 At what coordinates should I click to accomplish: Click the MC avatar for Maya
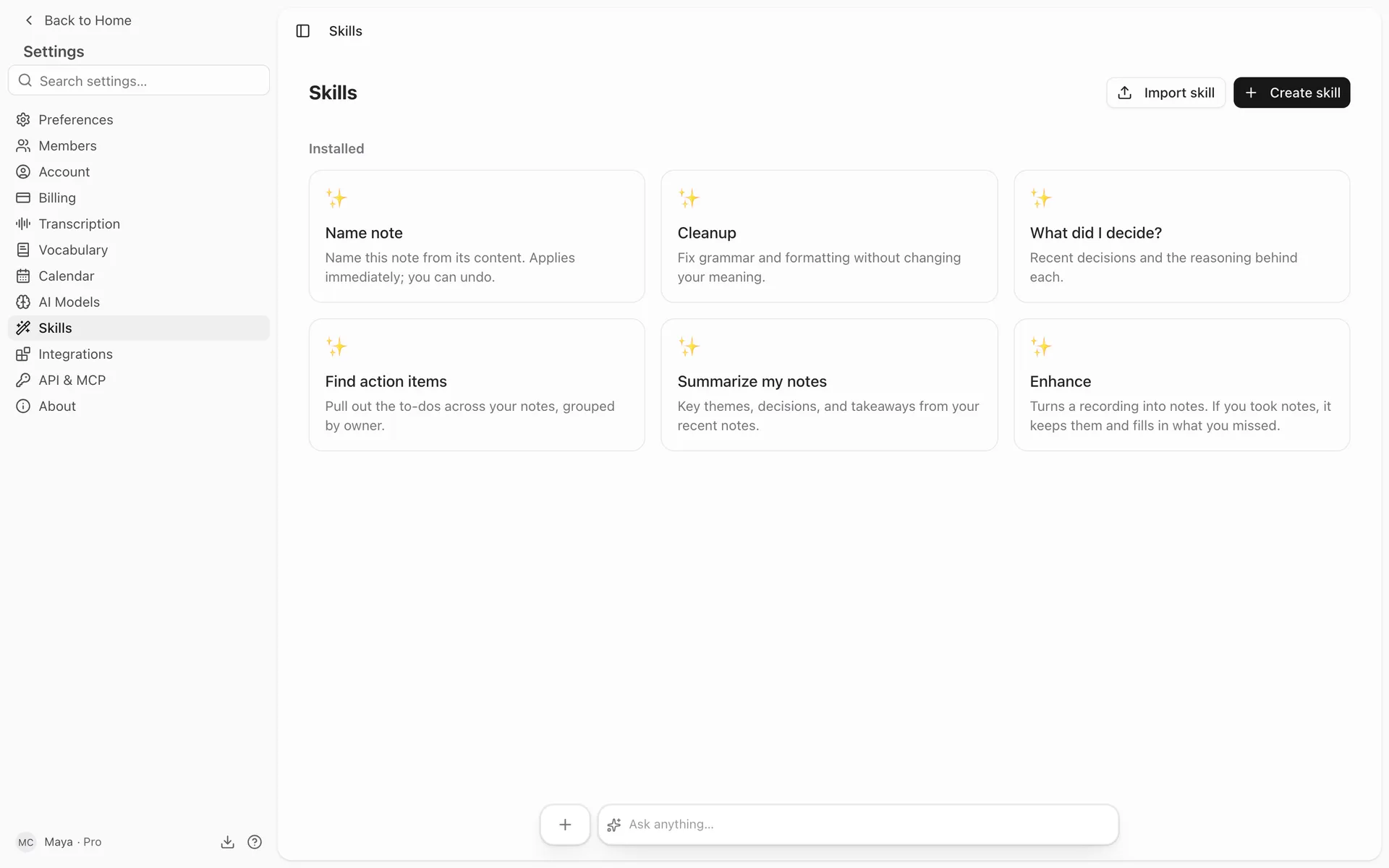(26, 842)
